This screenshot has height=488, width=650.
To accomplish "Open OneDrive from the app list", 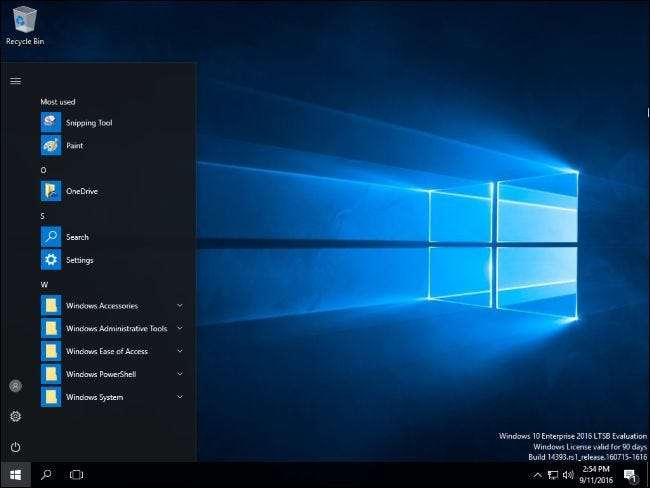I will click(x=80, y=191).
